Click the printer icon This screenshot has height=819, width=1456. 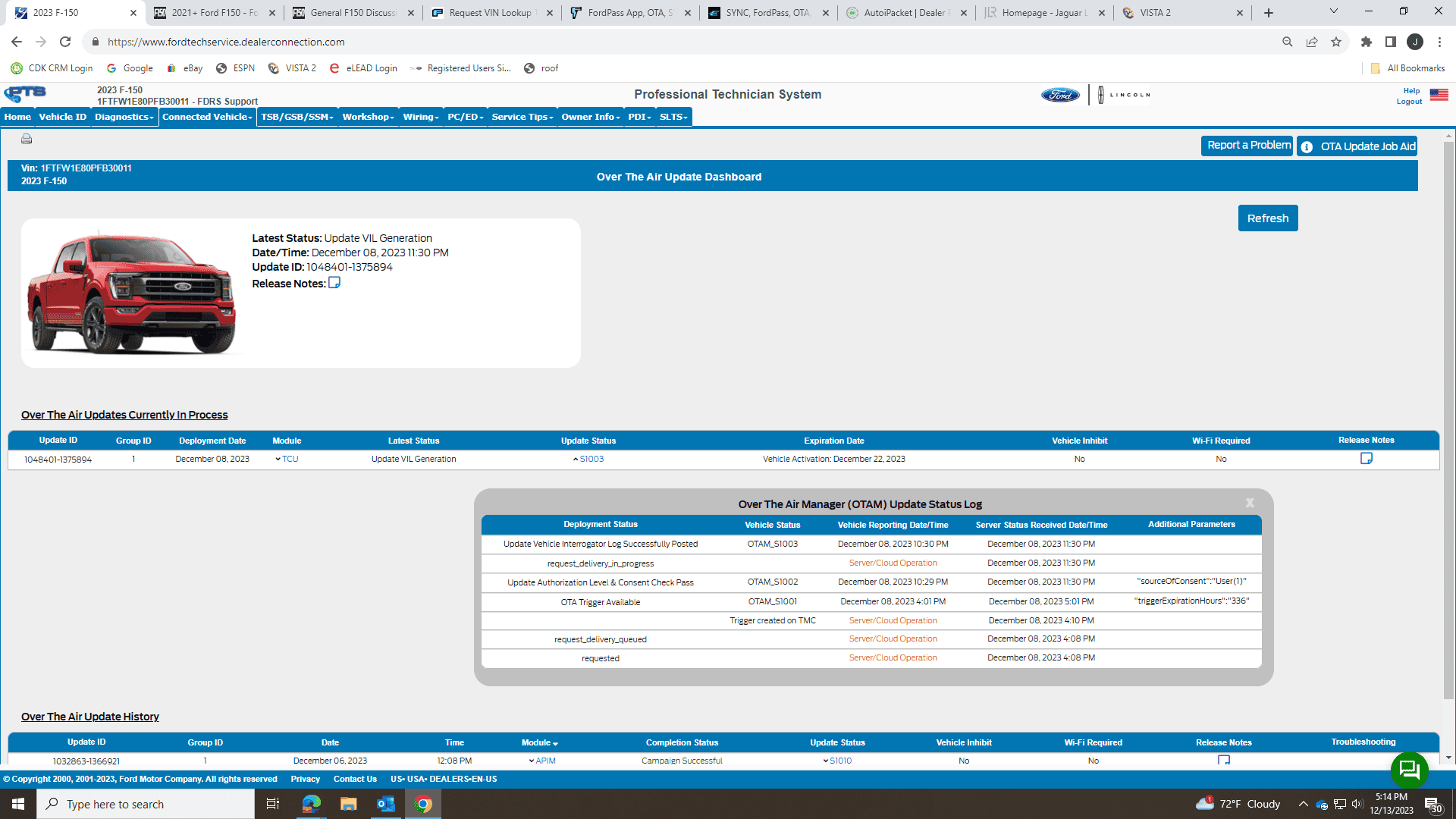pyautogui.click(x=27, y=139)
